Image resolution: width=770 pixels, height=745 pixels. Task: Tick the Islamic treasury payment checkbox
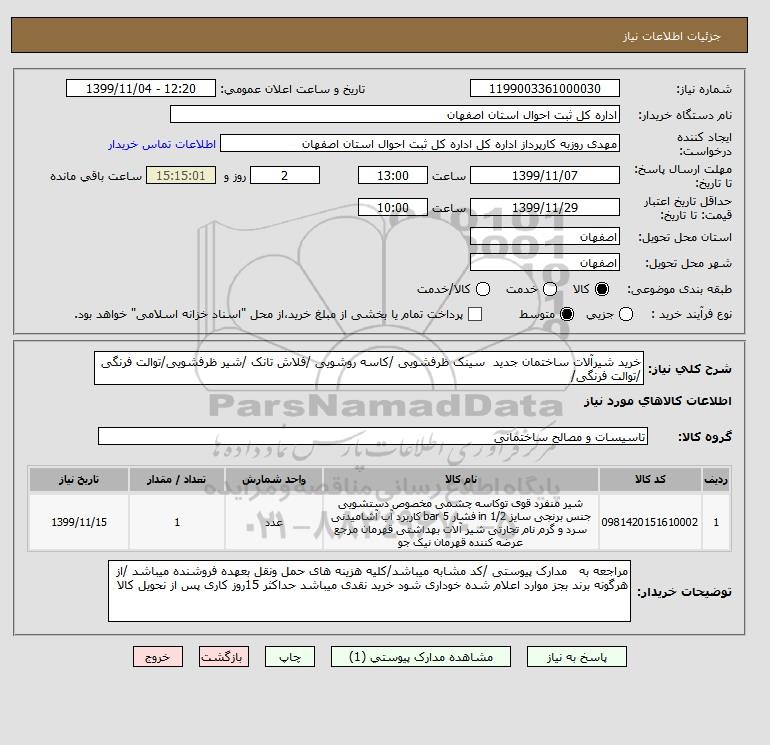point(475,314)
